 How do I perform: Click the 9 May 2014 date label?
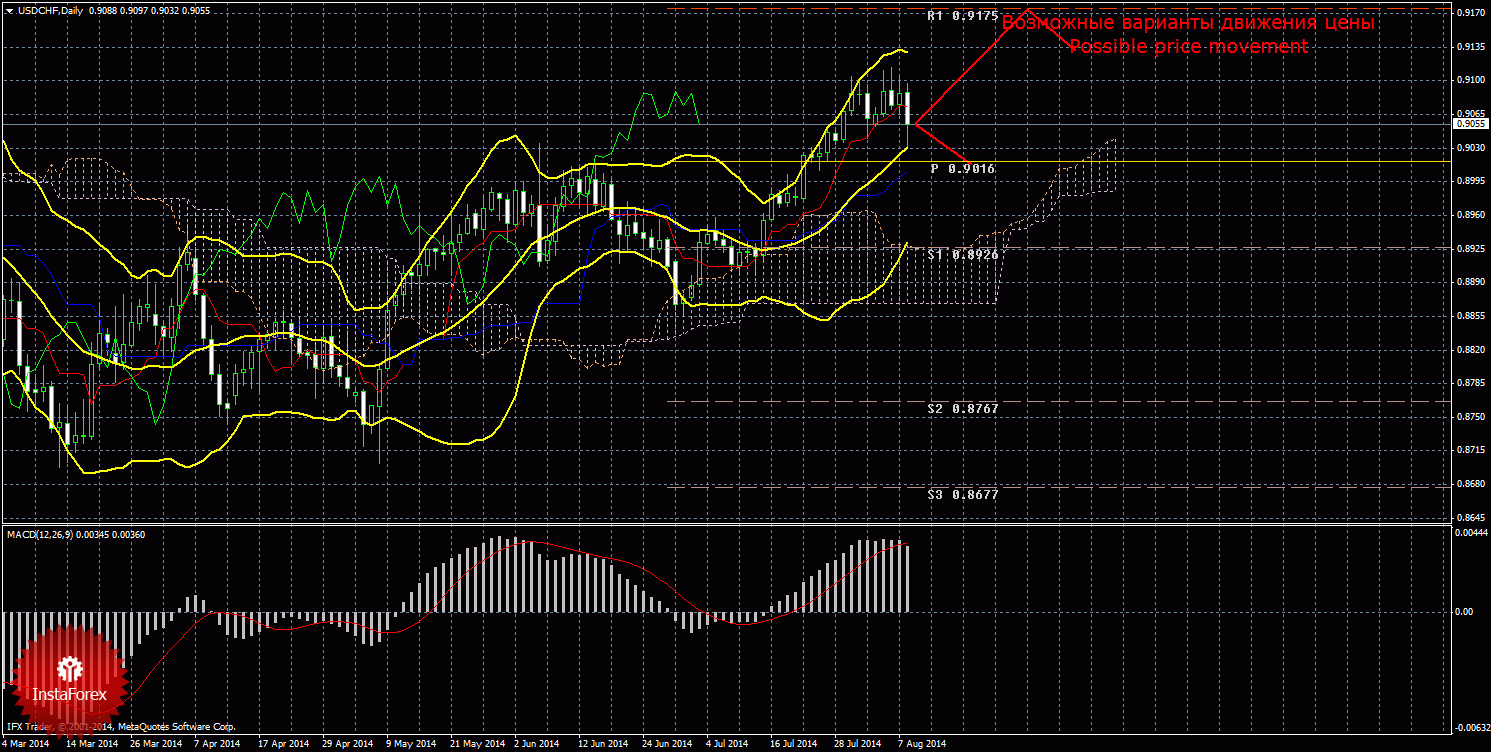click(x=409, y=744)
